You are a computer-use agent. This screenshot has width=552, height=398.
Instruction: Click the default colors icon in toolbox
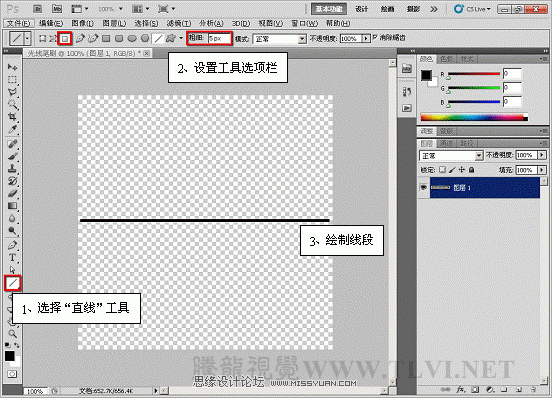[7, 345]
